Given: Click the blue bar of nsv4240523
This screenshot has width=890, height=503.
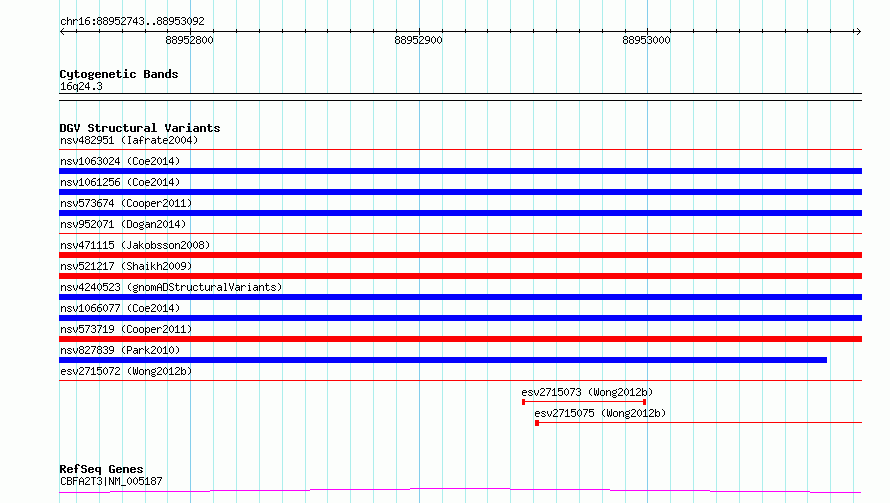Looking at the screenshot, I should point(460,297).
